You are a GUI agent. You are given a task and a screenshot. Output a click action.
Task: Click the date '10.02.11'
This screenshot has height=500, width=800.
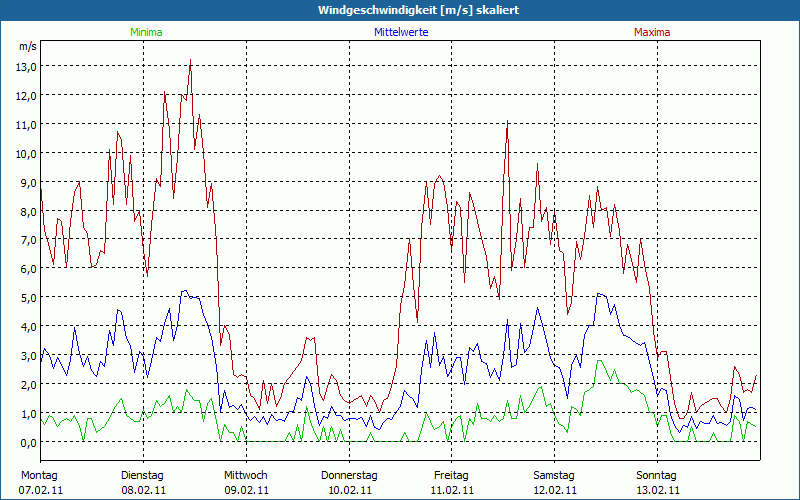pos(349,490)
